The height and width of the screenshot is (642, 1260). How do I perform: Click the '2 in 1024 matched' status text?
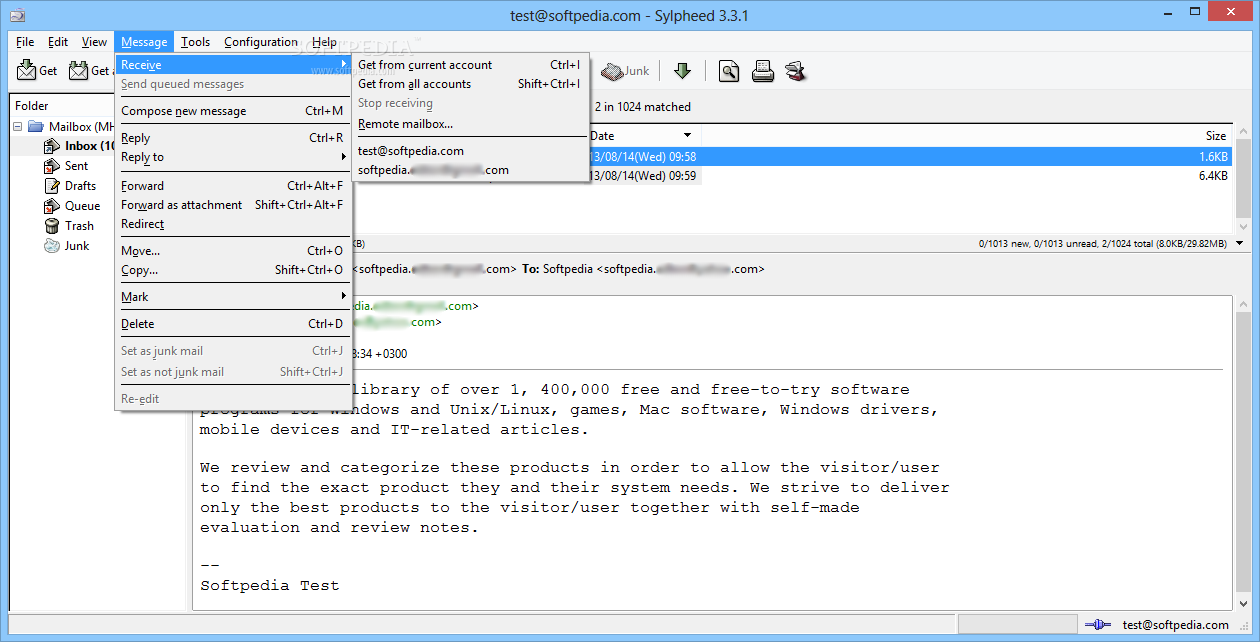(x=643, y=107)
